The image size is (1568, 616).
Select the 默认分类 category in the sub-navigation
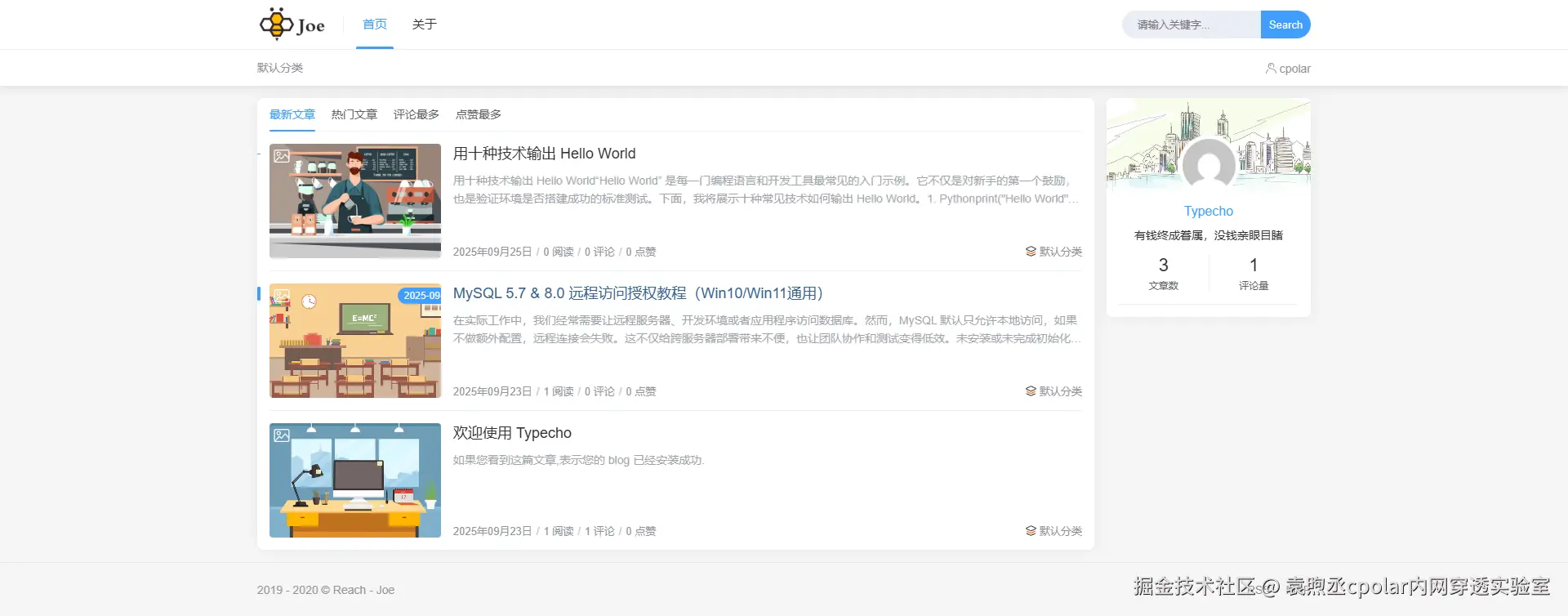pos(280,68)
